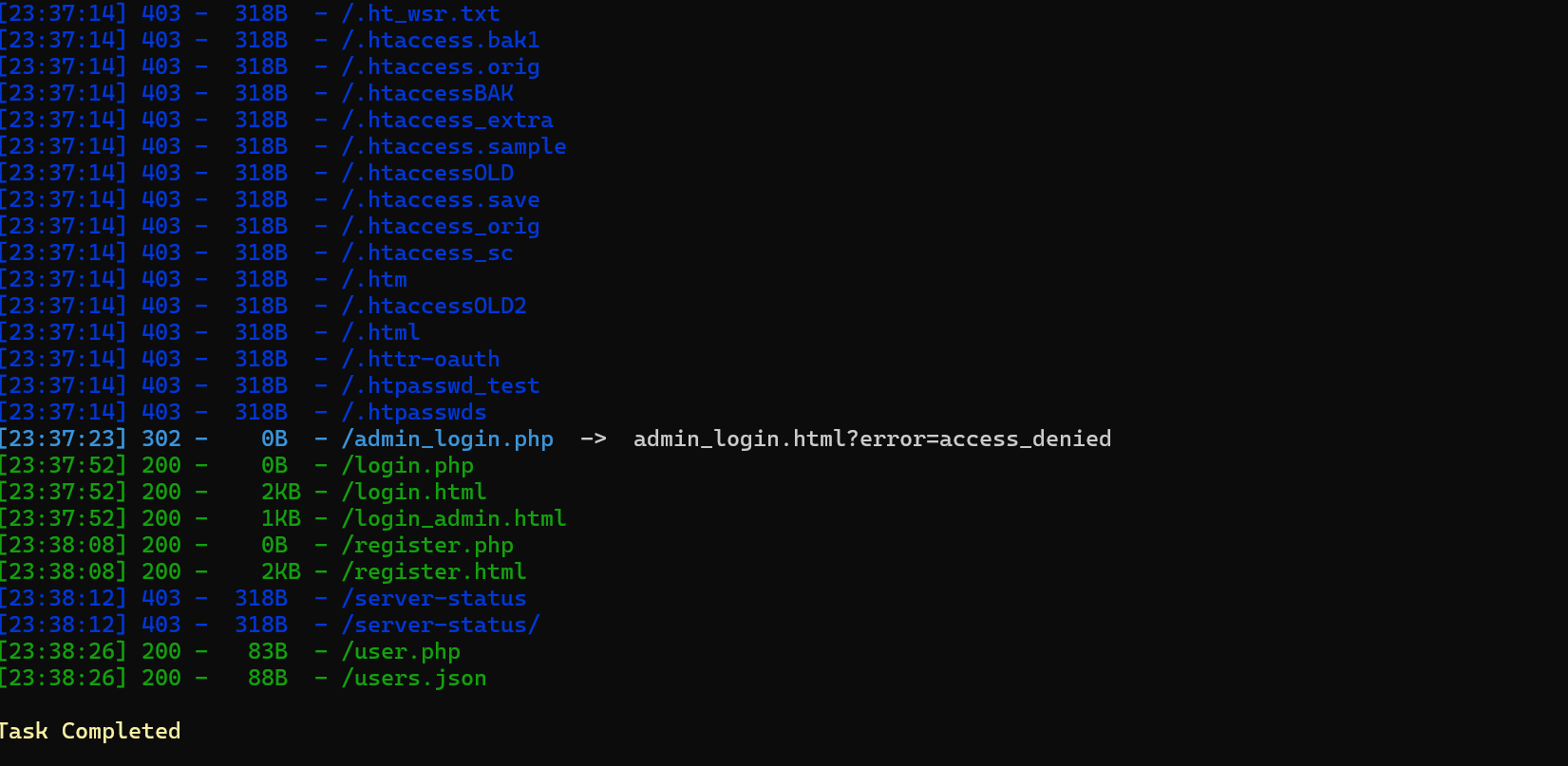Viewport: 1568px width, 766px height.
Task: Click the /.ht_wsr.txt path
Action: pyautogui.click(x=421, y=14)
